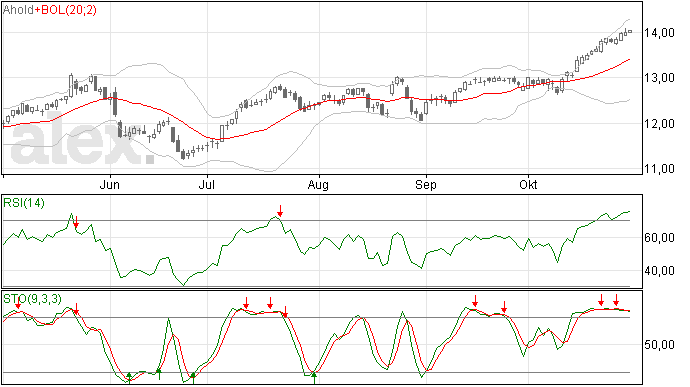Click the 14,00 price axis label
Viewport: 690px width, 387px height.
coord(659,33)
